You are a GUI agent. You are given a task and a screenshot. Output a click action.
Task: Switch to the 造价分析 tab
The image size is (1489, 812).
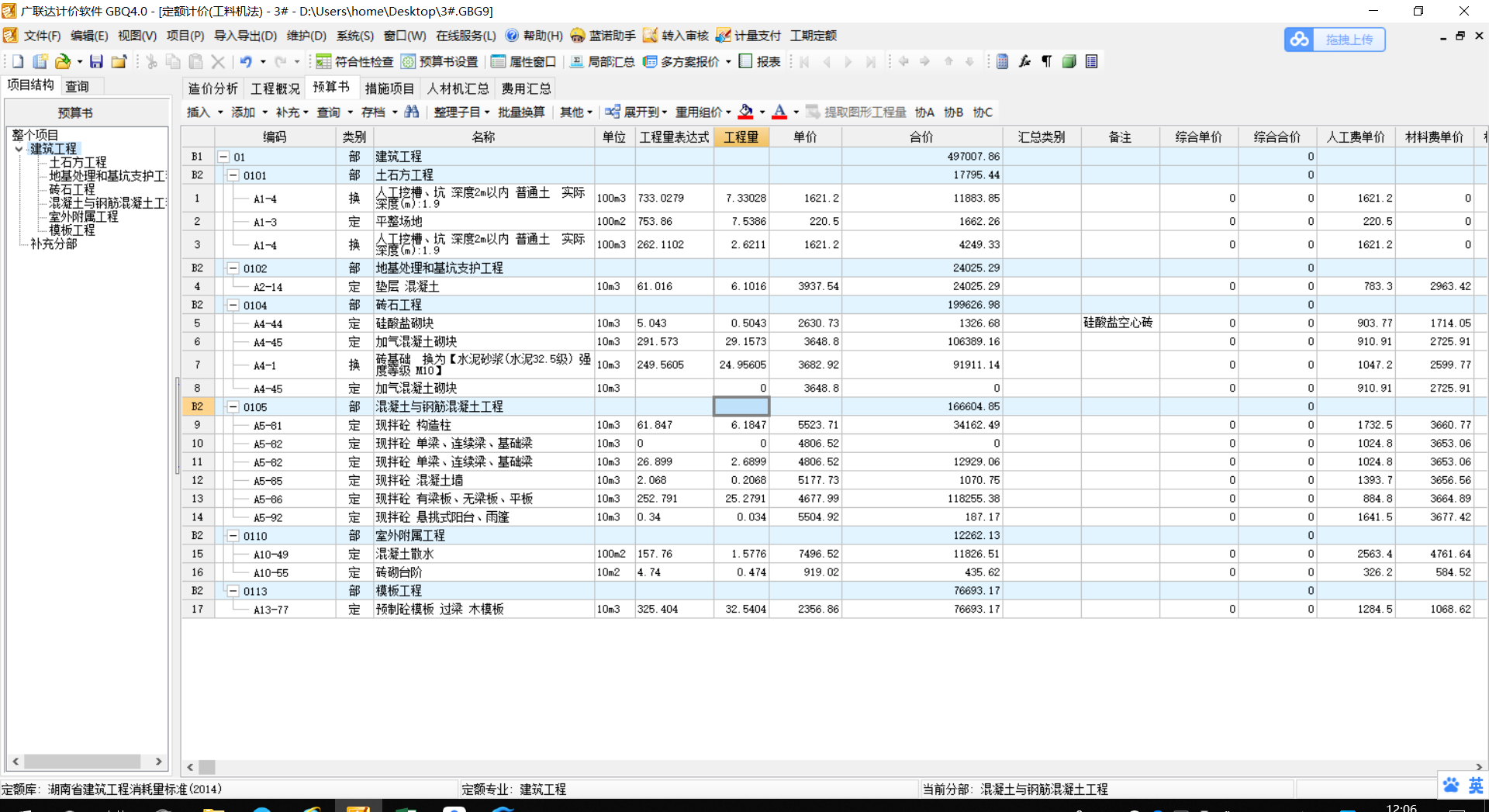[x=213, y=88]
